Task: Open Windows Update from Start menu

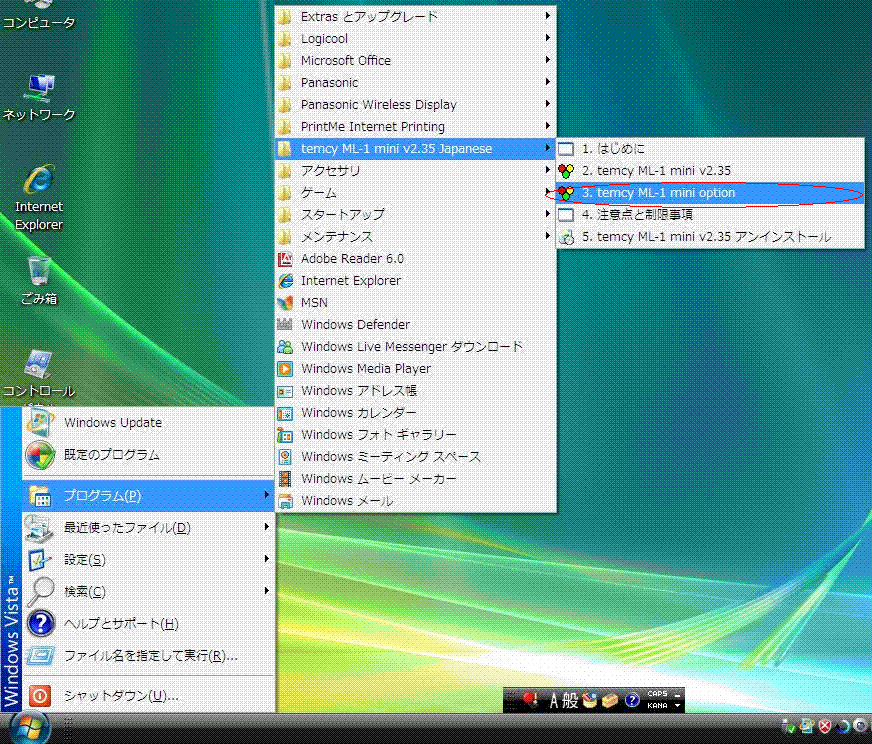Action: click(x=148, y=423)
